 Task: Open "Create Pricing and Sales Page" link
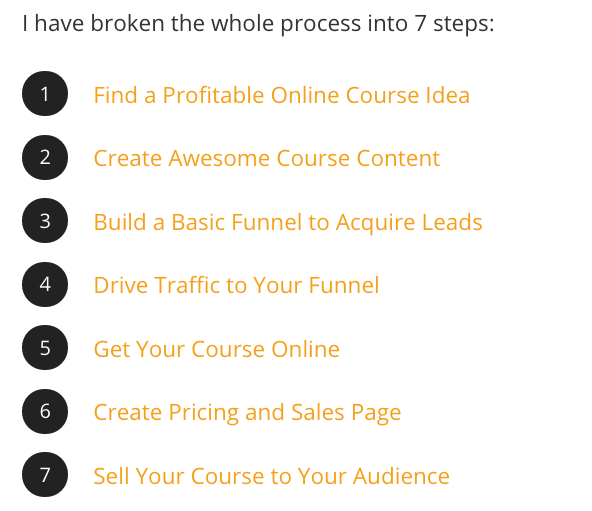[x=247, y=412]
